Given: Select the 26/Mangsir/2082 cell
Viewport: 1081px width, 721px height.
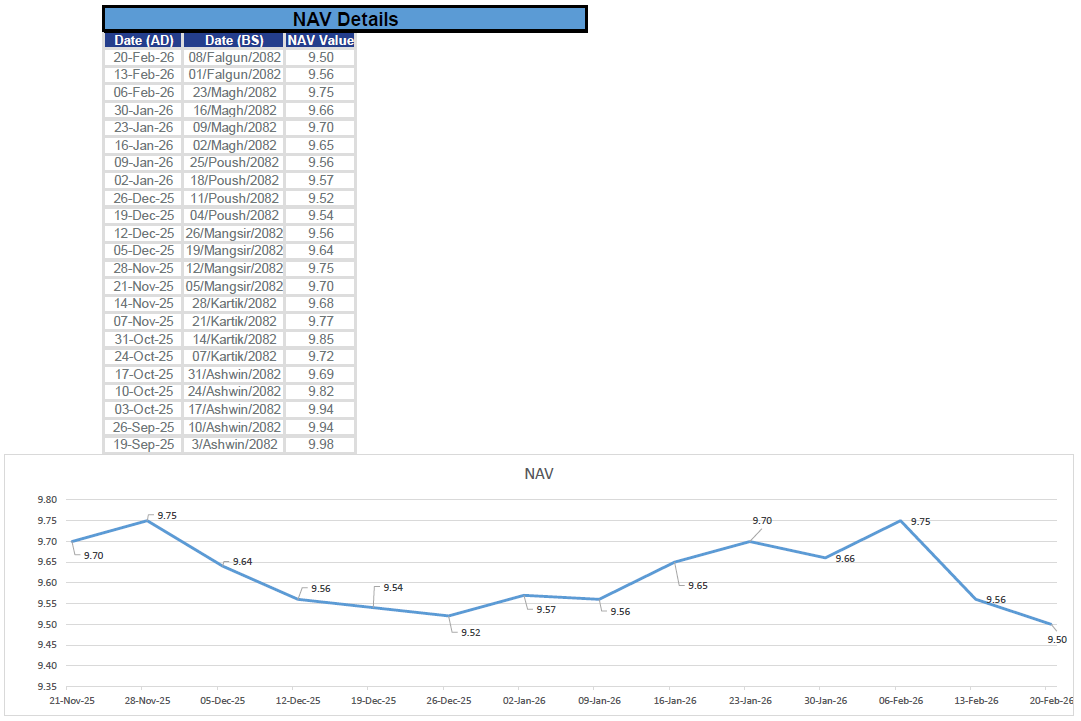Looking at the screenshot, I should coord(234,233).
